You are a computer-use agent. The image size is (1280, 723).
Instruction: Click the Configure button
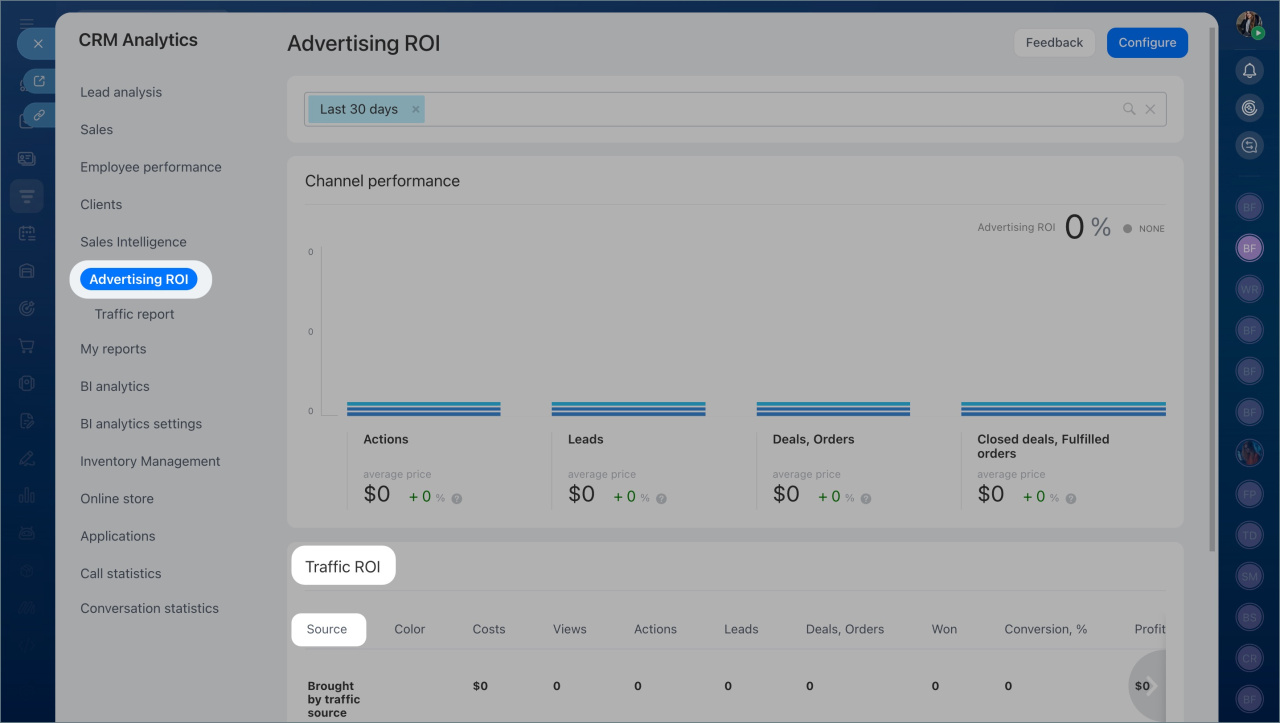click(x=1147, y=43)
